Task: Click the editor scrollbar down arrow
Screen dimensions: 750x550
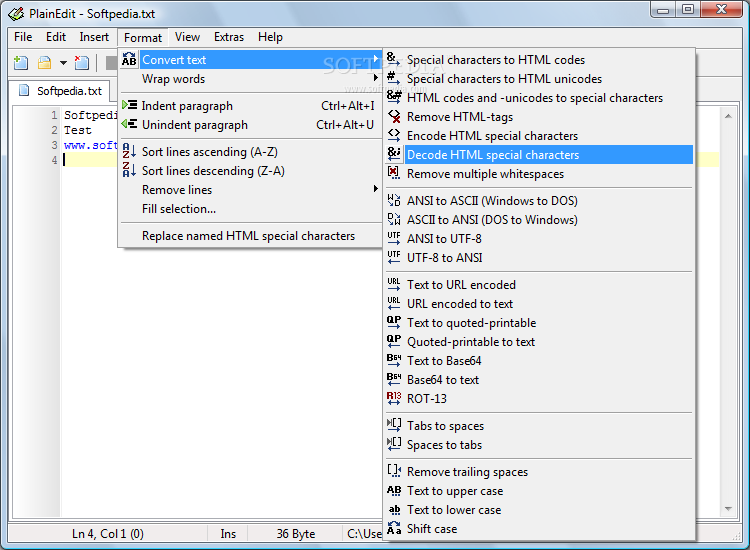Action: pyautogui.click(x=728, y=509)
